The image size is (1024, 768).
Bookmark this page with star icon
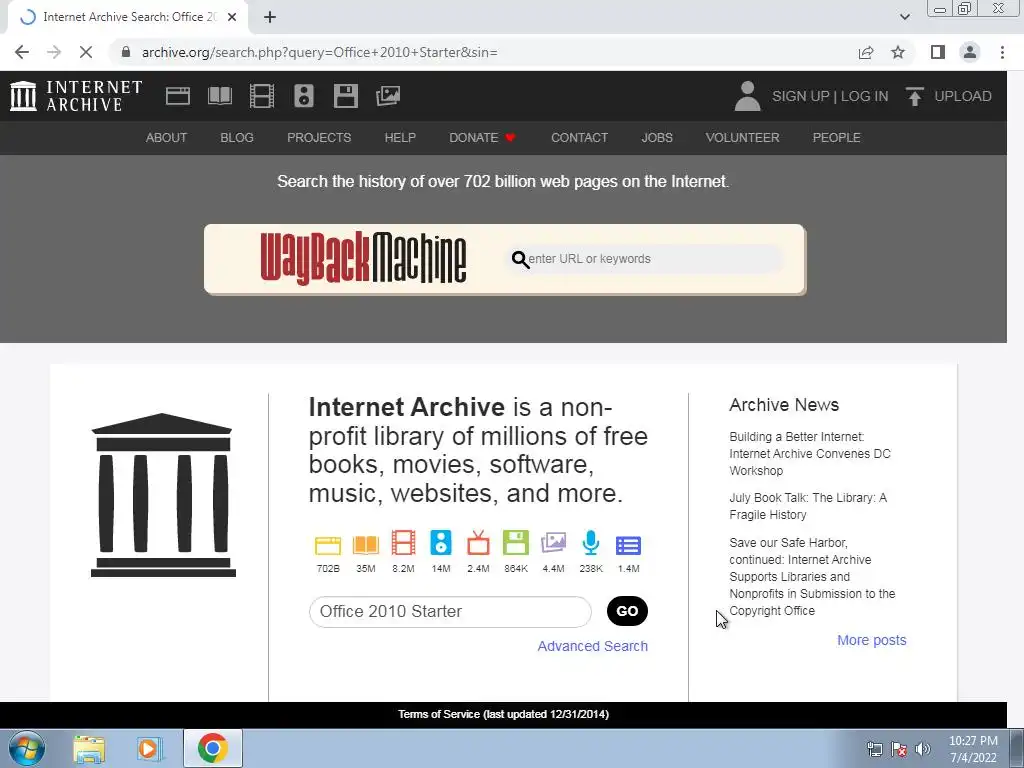pyautogui.click(x=898, y=52)
